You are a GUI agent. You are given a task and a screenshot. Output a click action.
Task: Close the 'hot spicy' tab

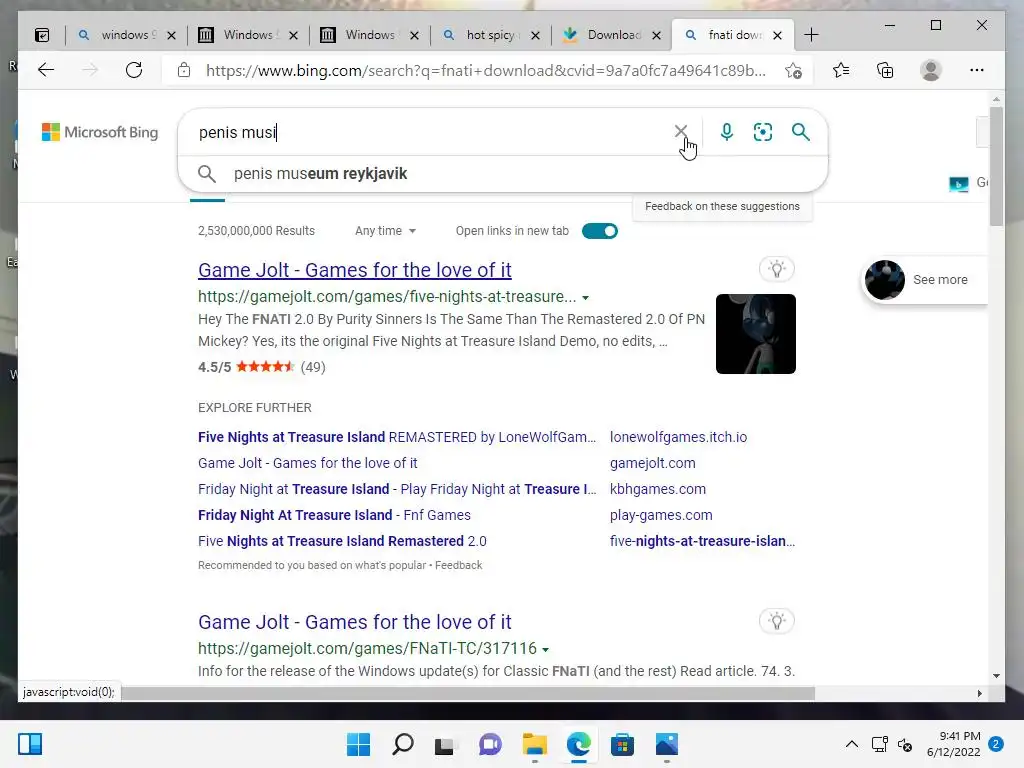coord(536,35)
